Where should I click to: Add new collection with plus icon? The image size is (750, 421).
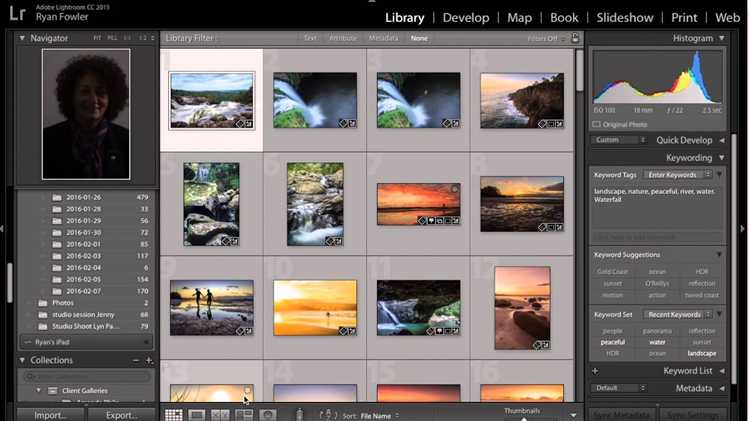[149, 360]
